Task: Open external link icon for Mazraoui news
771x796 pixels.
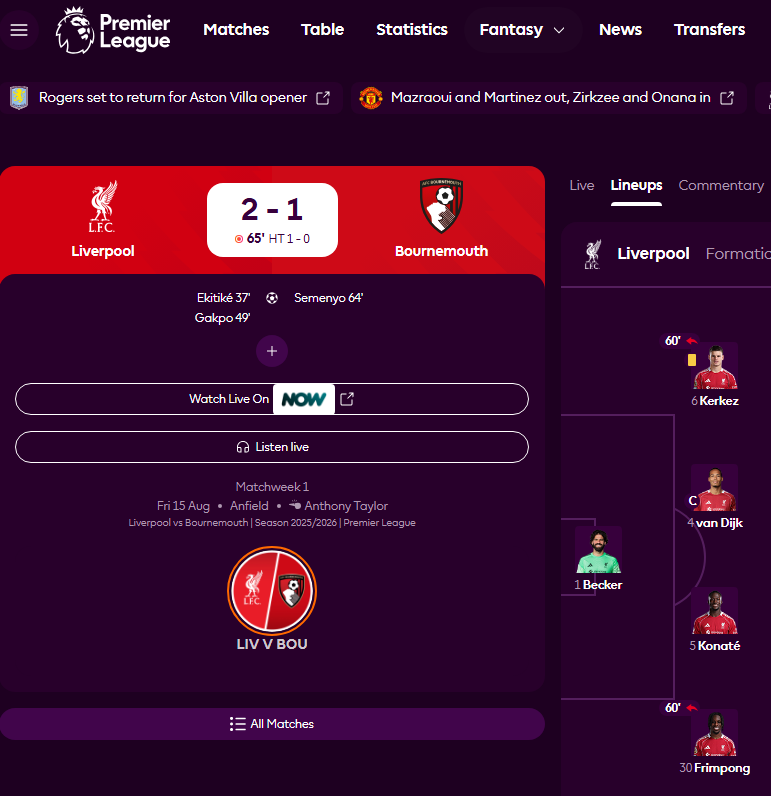Action: tap(727, 98)
